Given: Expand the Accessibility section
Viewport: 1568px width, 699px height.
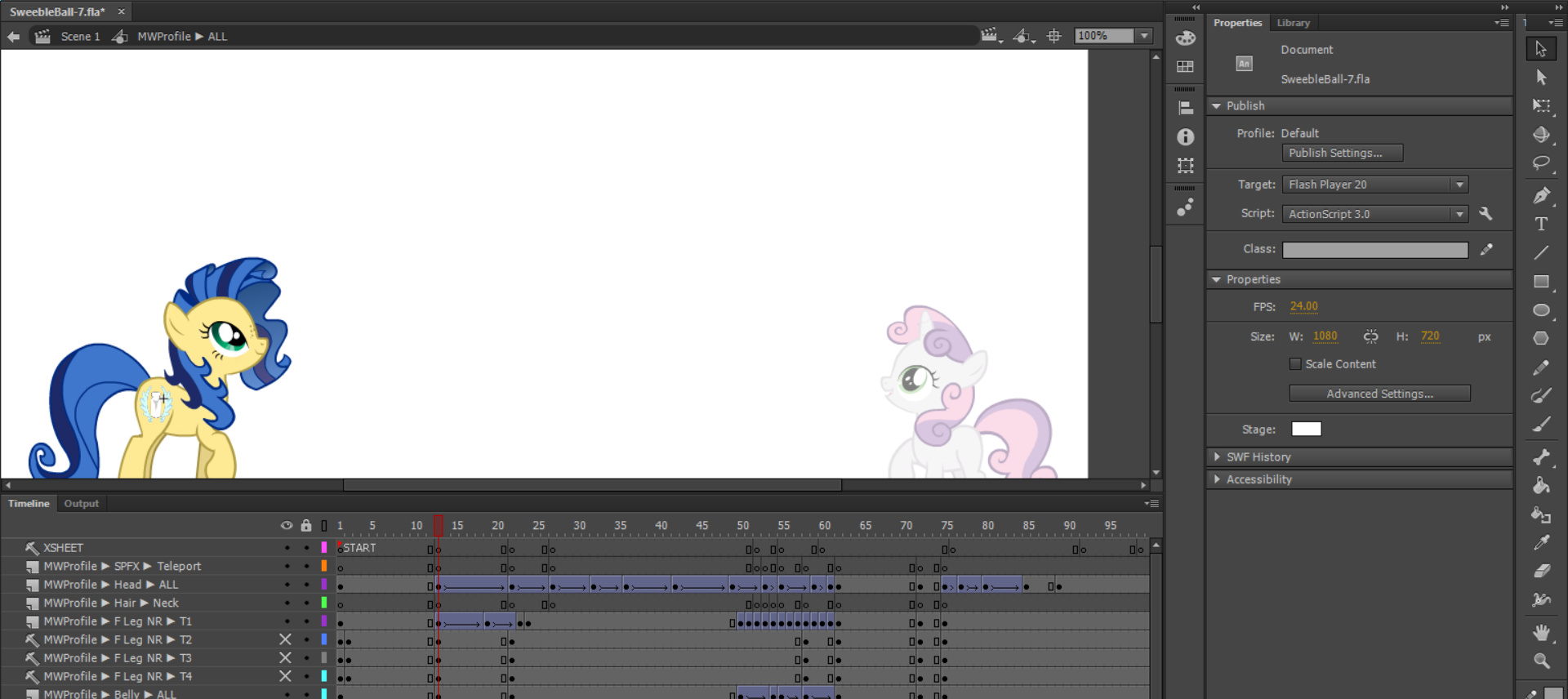Looking at the screenshot, I should pos(1217,479).
